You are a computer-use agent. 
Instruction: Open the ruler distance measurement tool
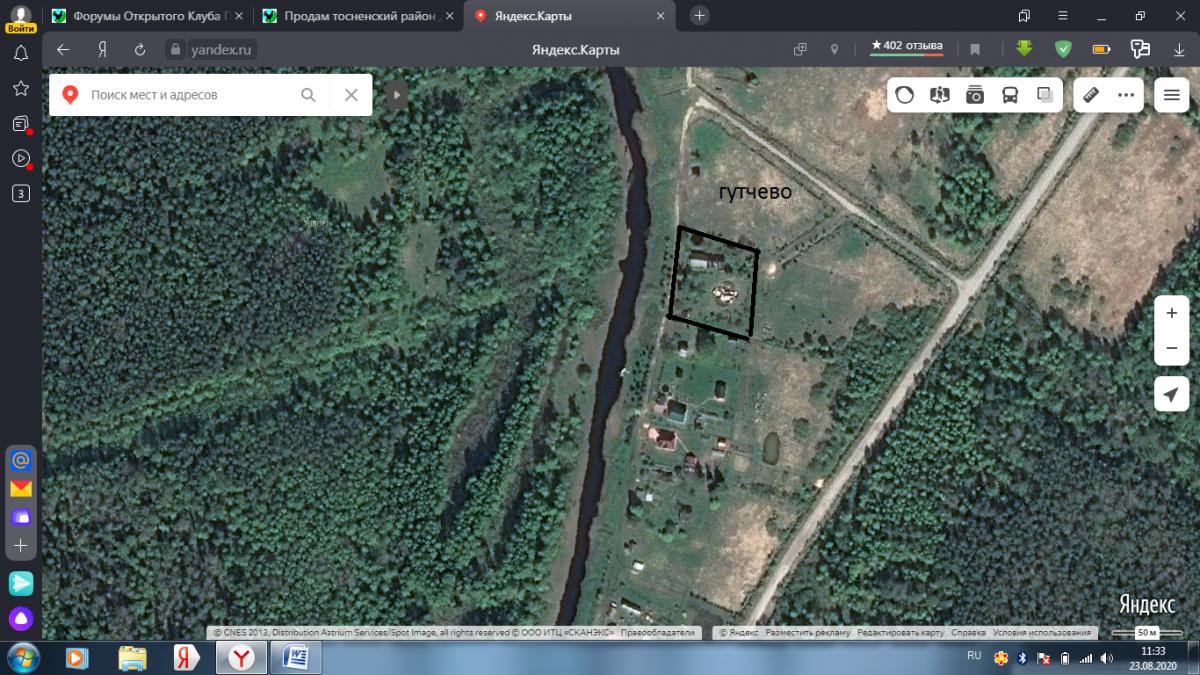1091,95
